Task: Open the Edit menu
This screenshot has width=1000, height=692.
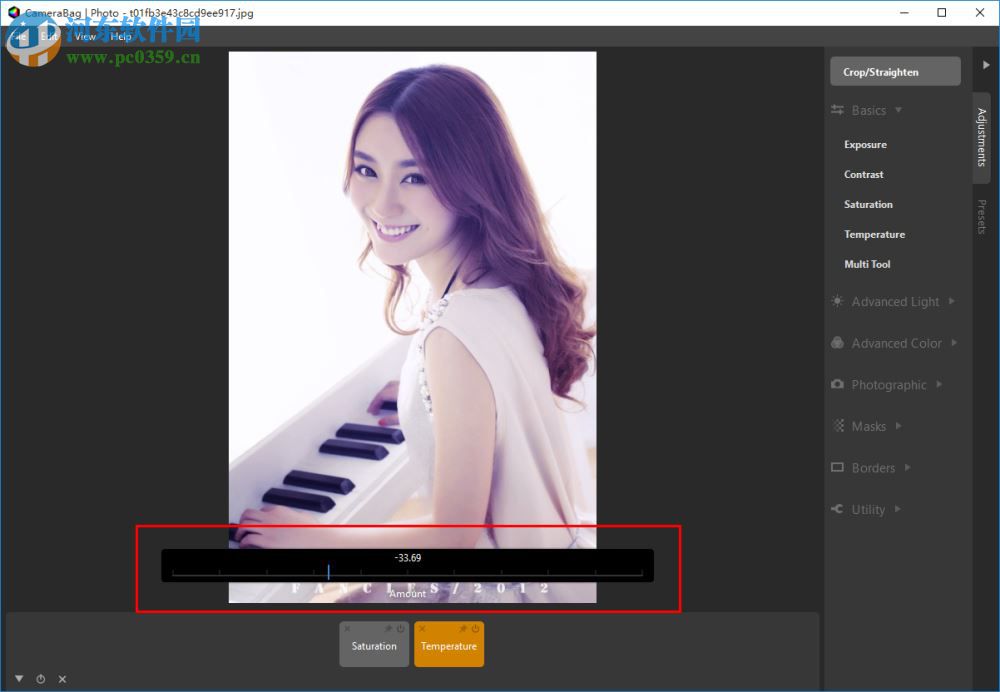Action: tap(49, 36)
